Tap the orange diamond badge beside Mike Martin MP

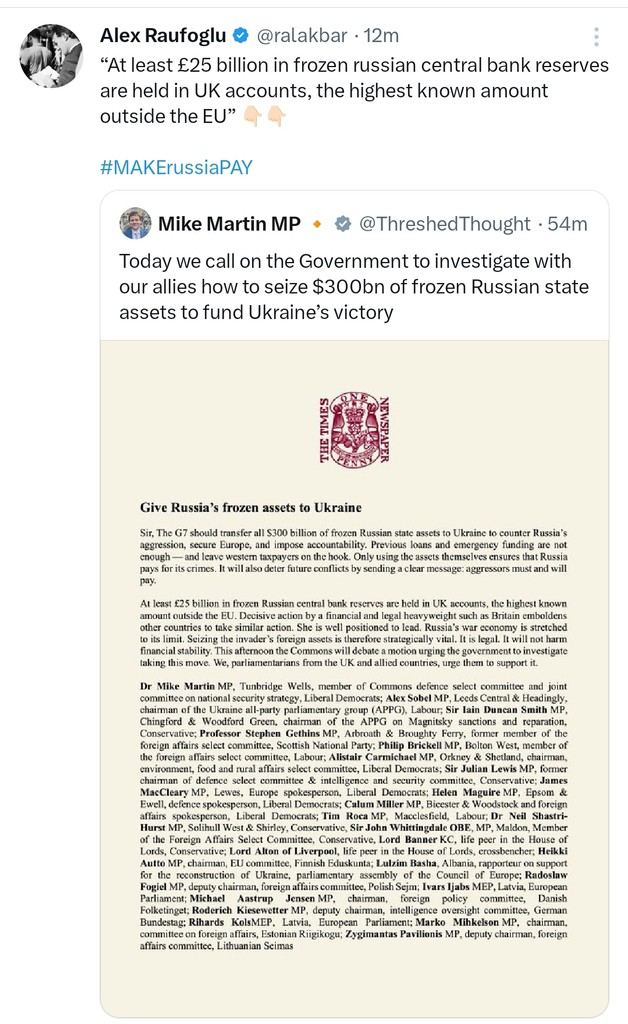tap(317, 224)
